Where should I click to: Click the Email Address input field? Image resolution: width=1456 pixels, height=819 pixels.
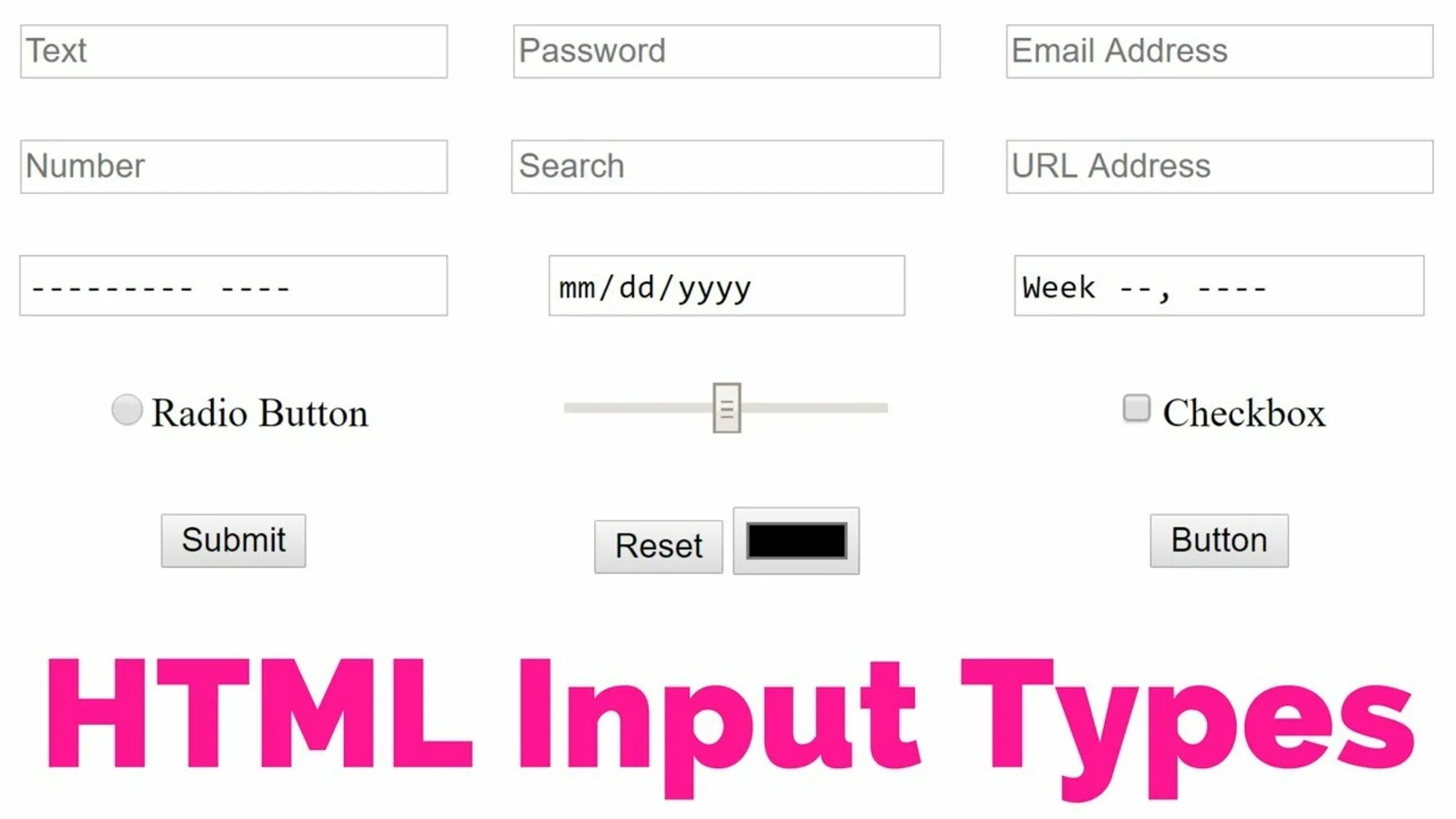pos(1219,50)
